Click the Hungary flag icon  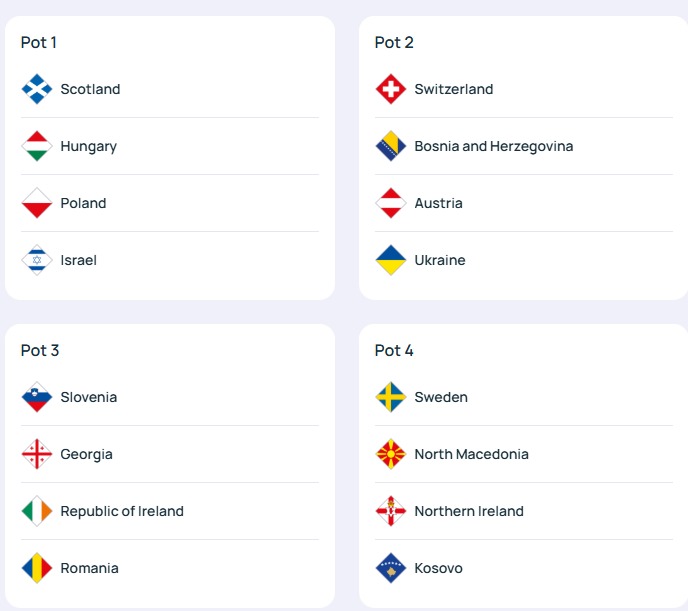pyautogui.click(x=37, y=146)
